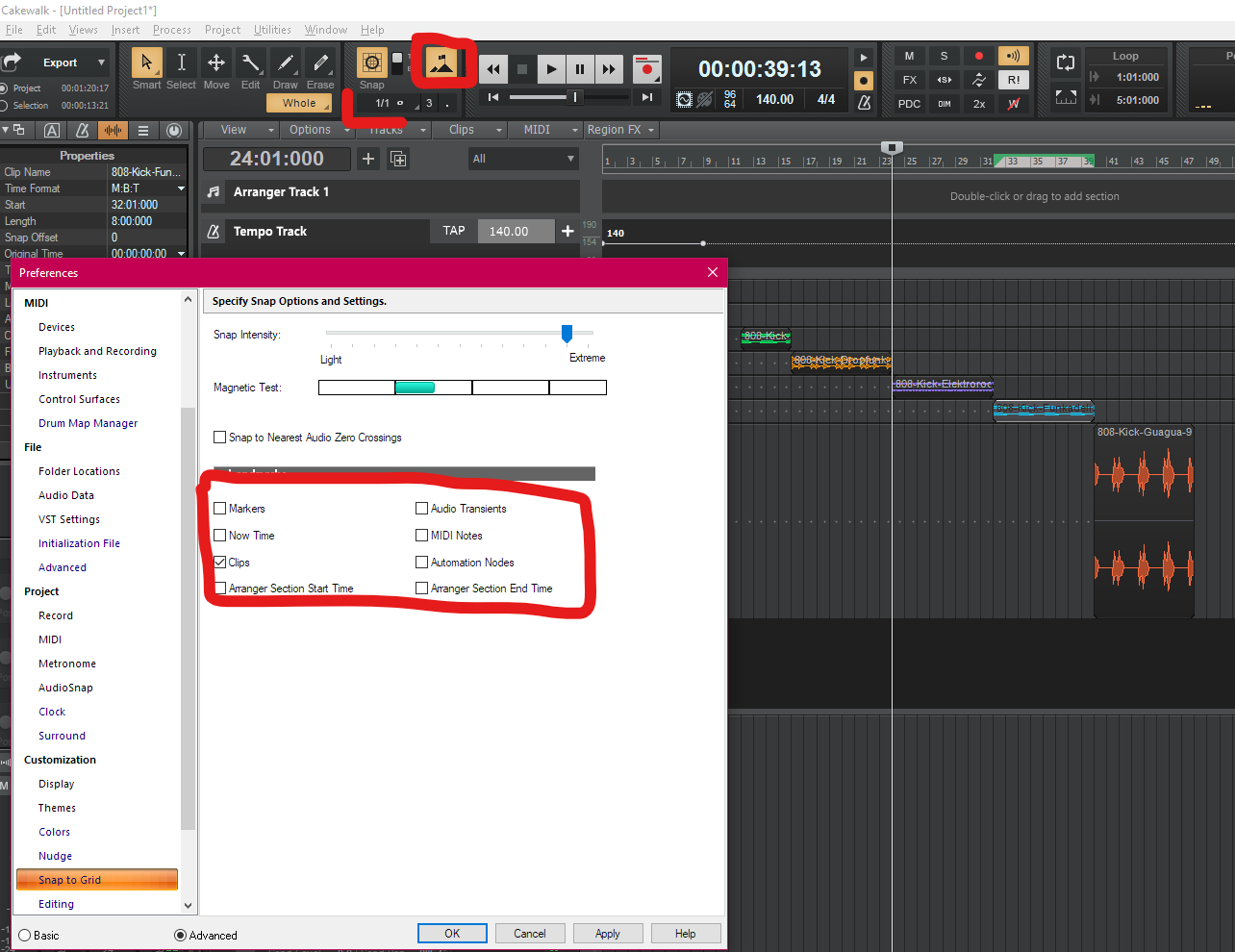Toggle global Arm (red dot) in Mix module
The height and width of the screenshot is (952, 1235).
point(979,56)
